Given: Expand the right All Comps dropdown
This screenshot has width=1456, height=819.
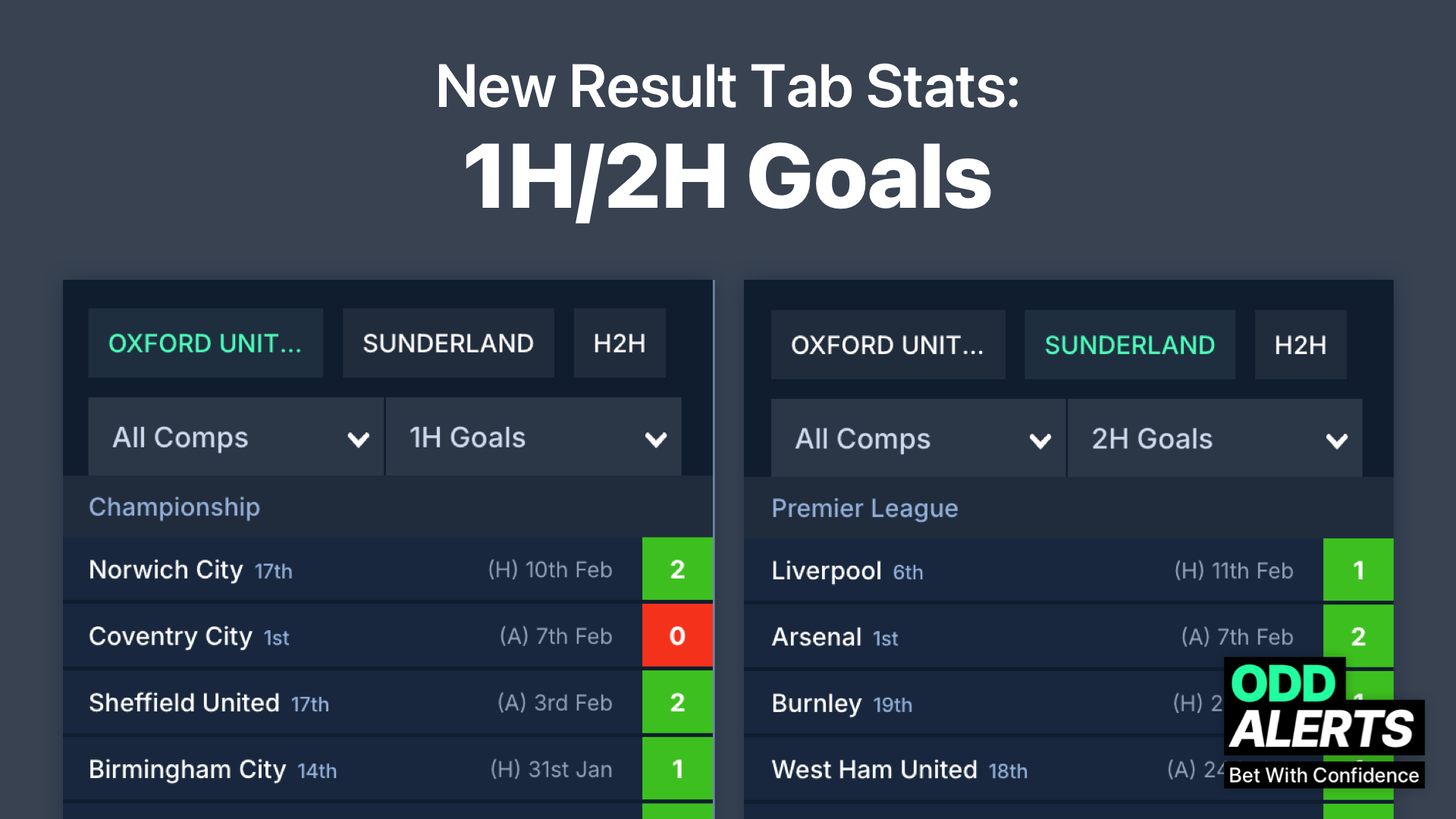Looking at the screenshot, I should [x=918, y=439].
